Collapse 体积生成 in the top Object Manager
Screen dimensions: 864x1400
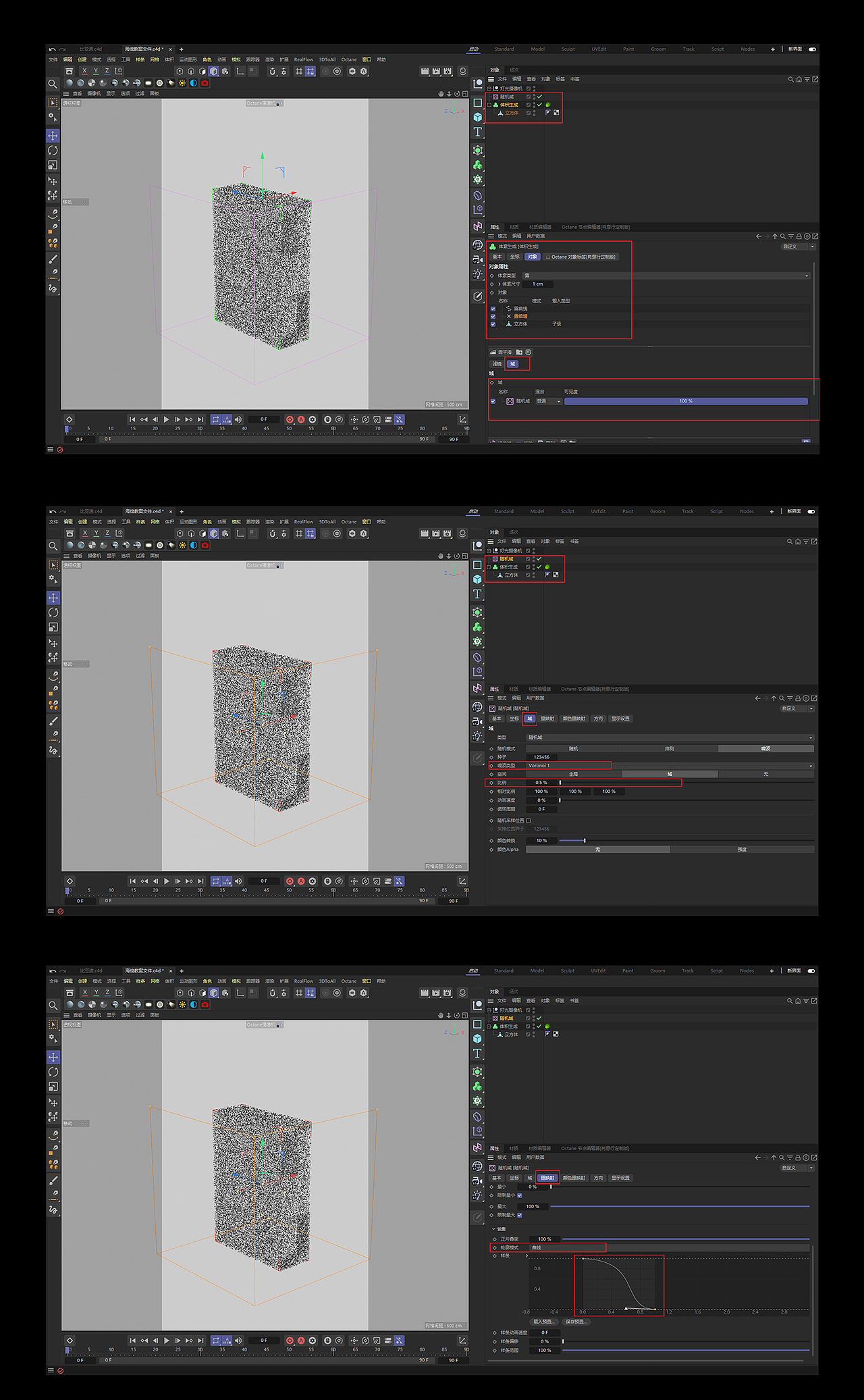pos(489,105)
